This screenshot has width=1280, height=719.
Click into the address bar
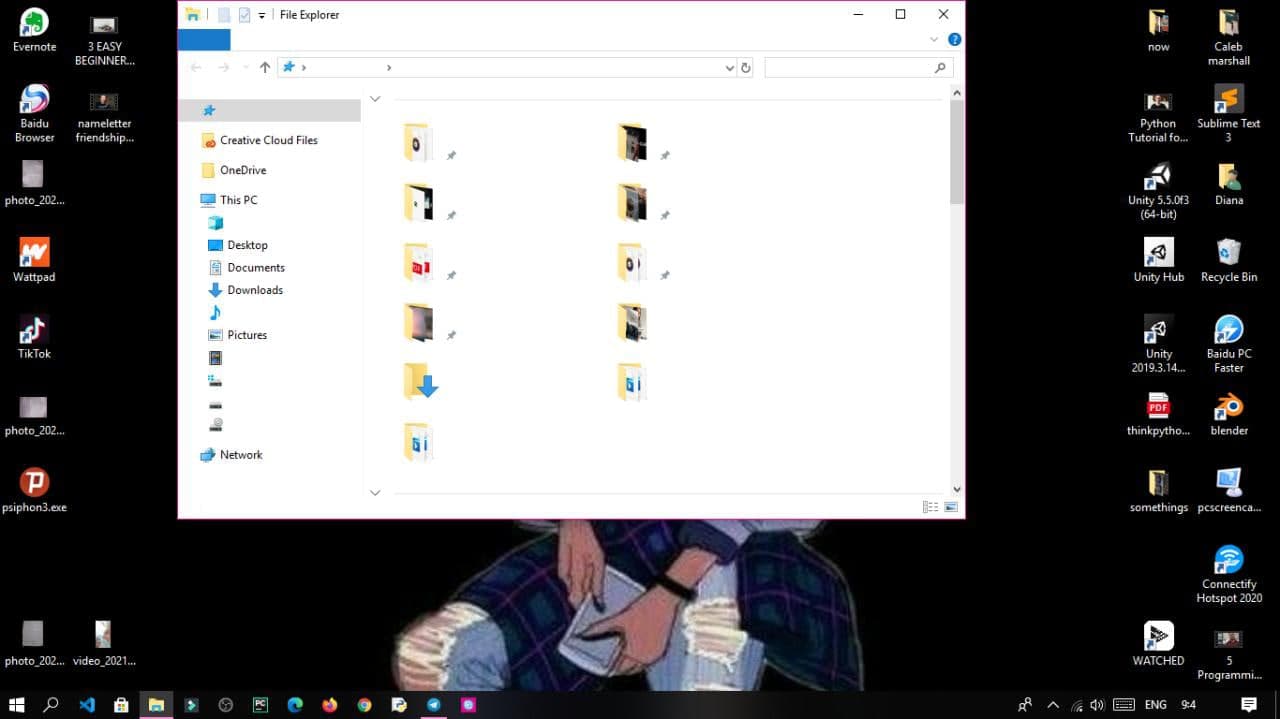click(507, 67)
